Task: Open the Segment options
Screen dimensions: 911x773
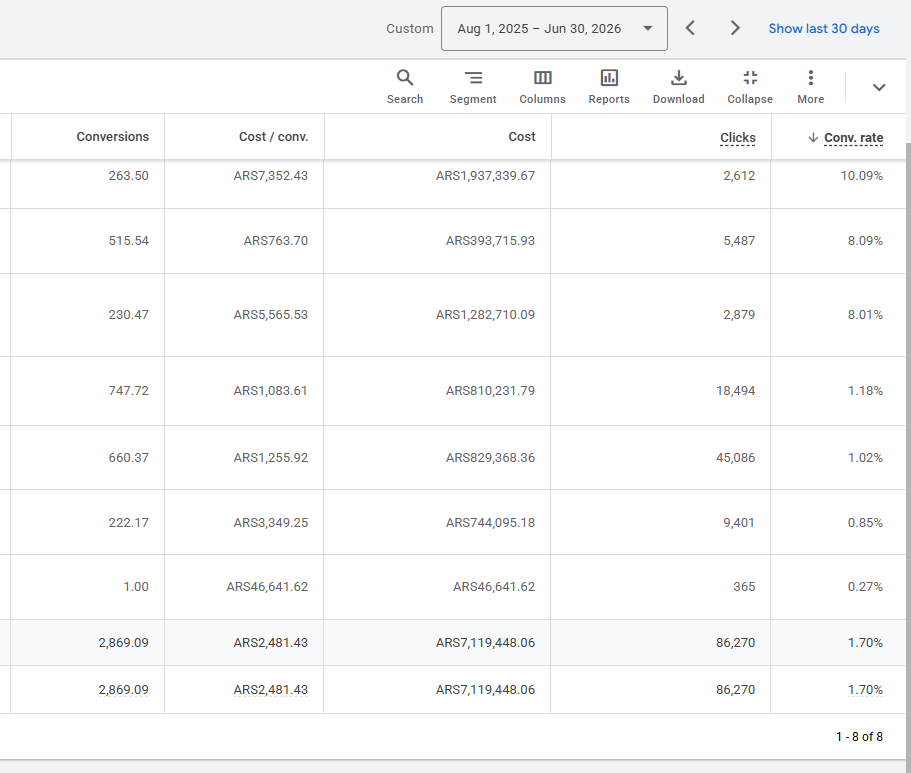Action: pyautogui.click(x=473, y=87)
